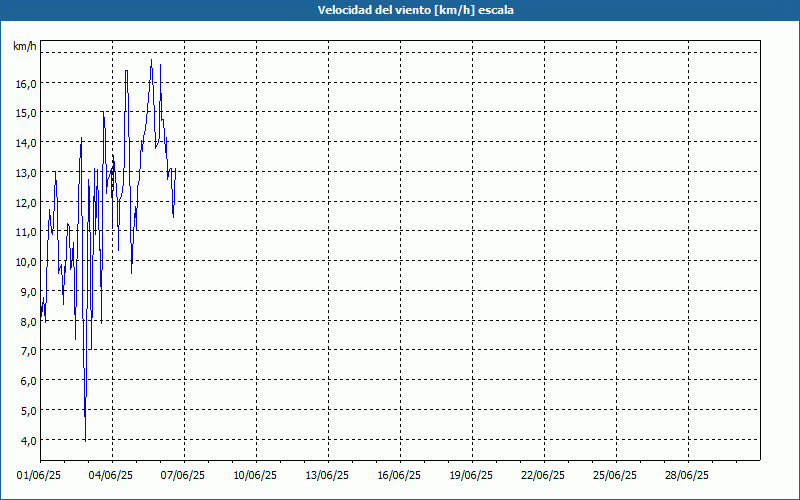Click the chart title 'Velocidad del viento [km/h] escala'
800x500 pixels.
pos(415,10)
